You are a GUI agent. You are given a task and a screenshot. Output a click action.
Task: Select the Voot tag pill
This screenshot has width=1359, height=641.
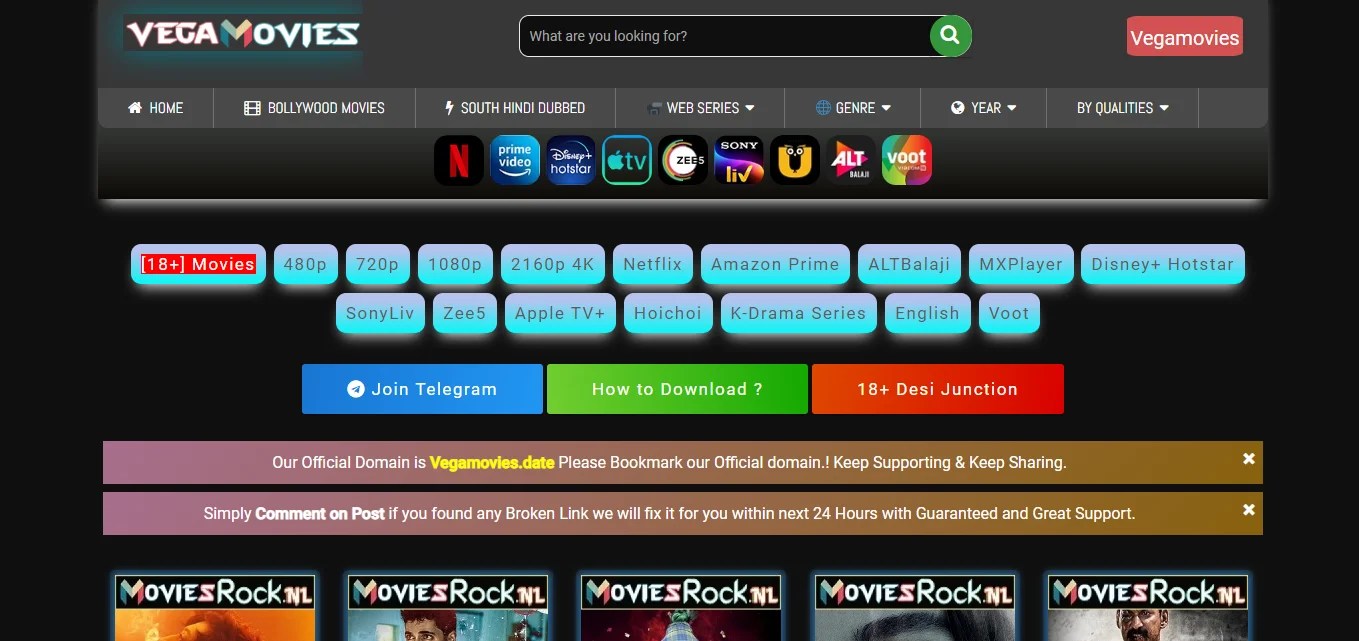(1009, 313)
